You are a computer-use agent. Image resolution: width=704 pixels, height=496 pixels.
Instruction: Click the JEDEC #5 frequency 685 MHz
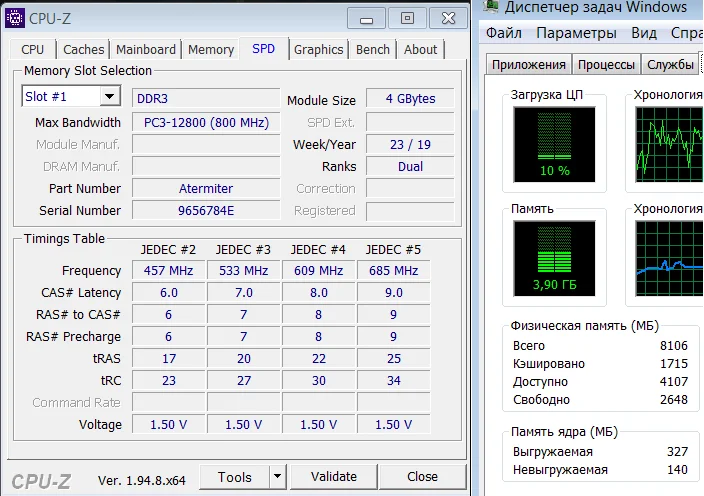pos(393,271)
